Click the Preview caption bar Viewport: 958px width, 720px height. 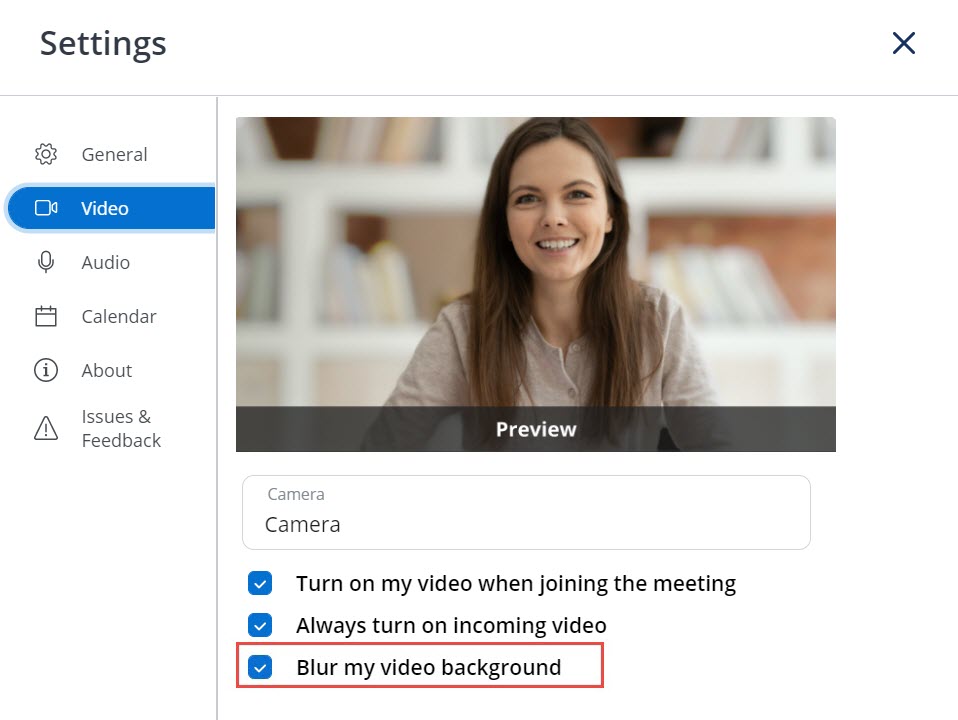(x=536, y=429)
